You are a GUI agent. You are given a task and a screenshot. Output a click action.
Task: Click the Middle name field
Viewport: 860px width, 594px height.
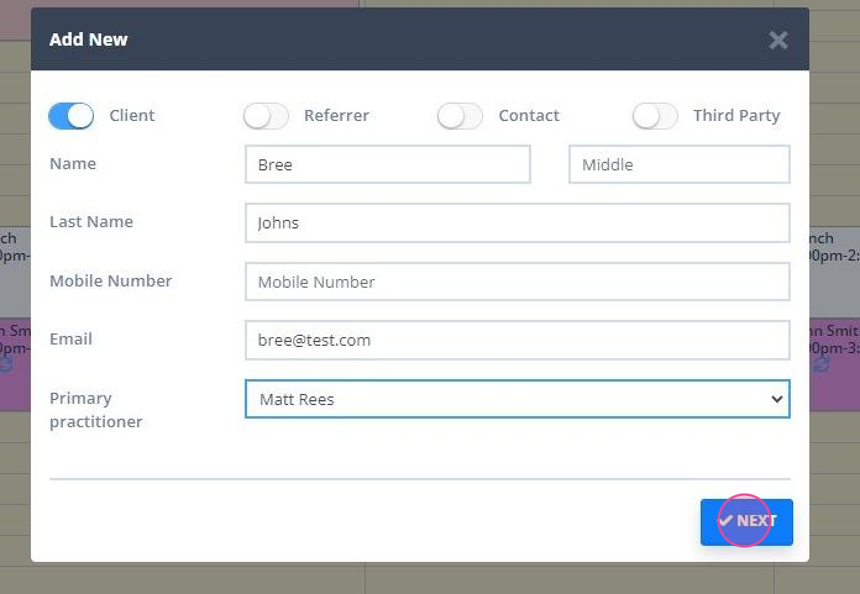pyautogui.click(x=678, y=164)
